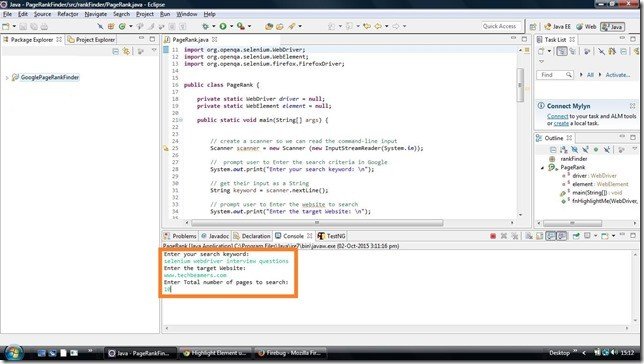Click the Find field in Task List
This screenshot has width=644, height=364.
tap(554, 75)
